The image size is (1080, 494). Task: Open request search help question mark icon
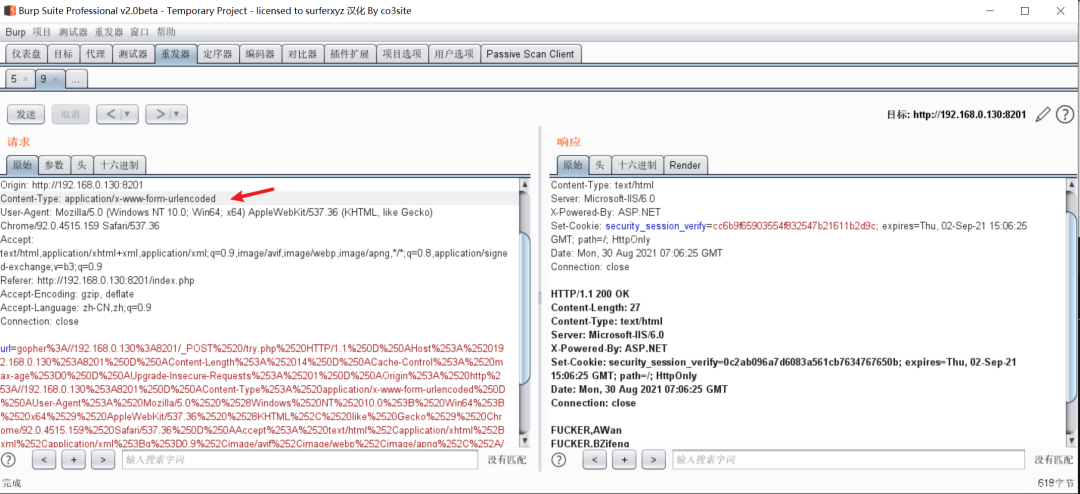8,460
